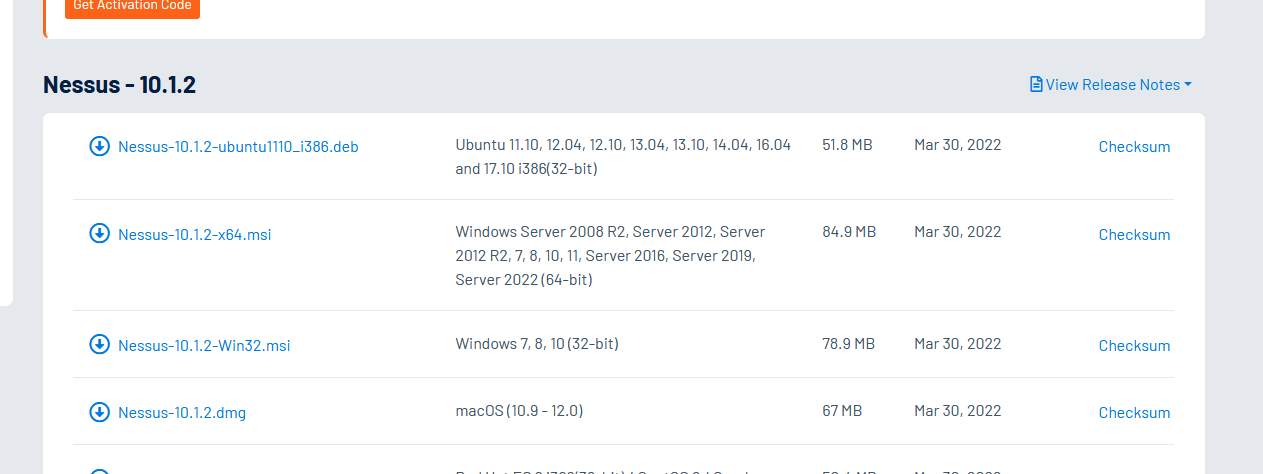This screenshot has width=1263, height=474.
Task: Select the 78.9 MB size value
Action: point(848,344)
